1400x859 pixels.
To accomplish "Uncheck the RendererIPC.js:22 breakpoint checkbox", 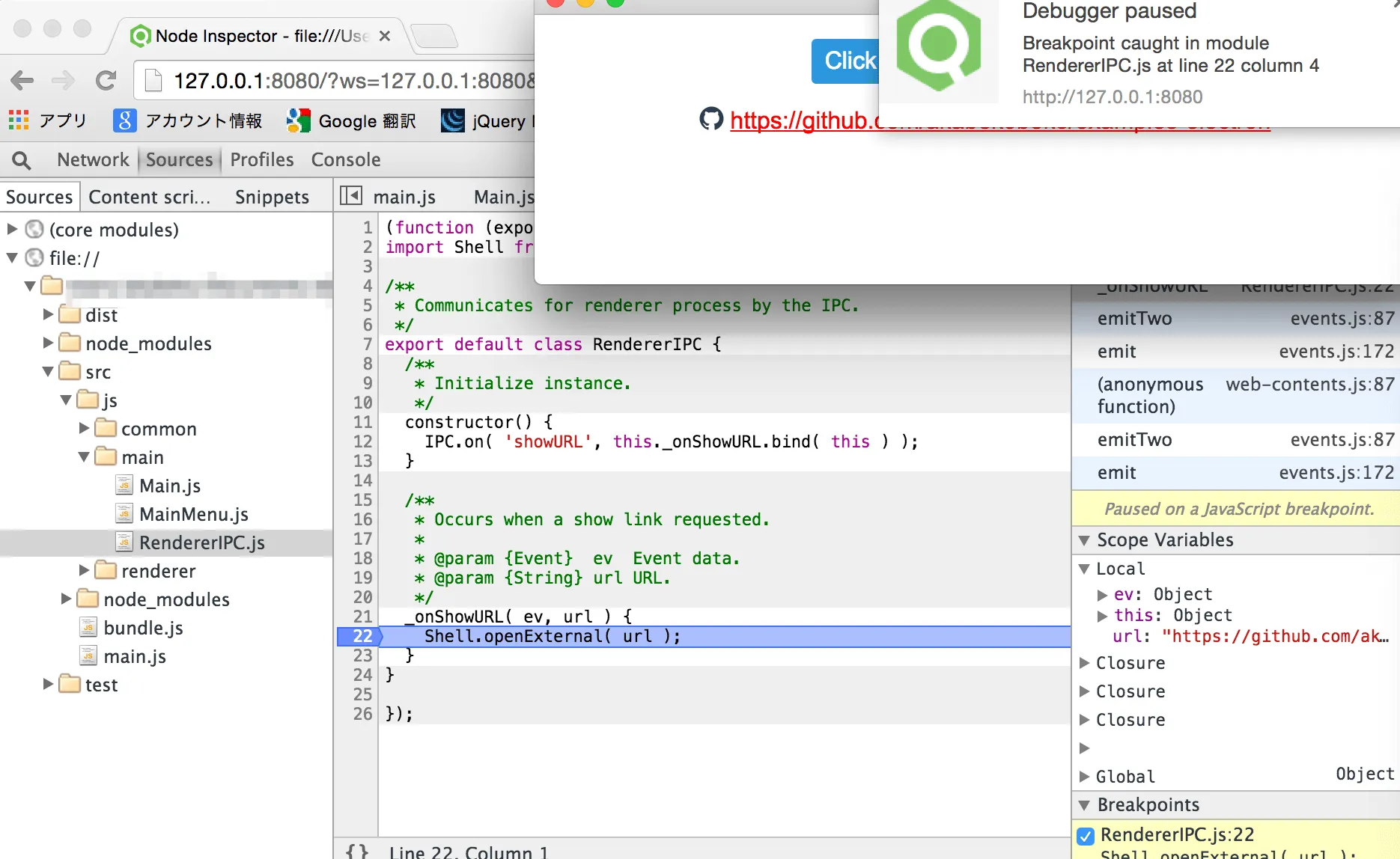I will 1086,835.
